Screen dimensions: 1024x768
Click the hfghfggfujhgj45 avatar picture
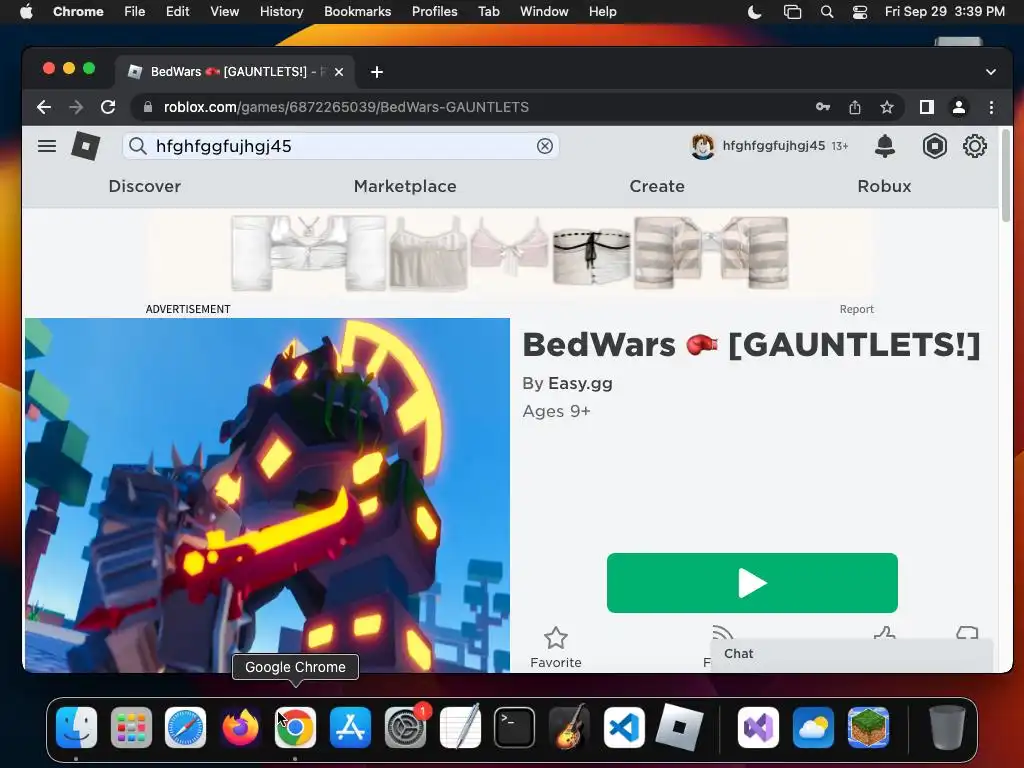point(703,146)
